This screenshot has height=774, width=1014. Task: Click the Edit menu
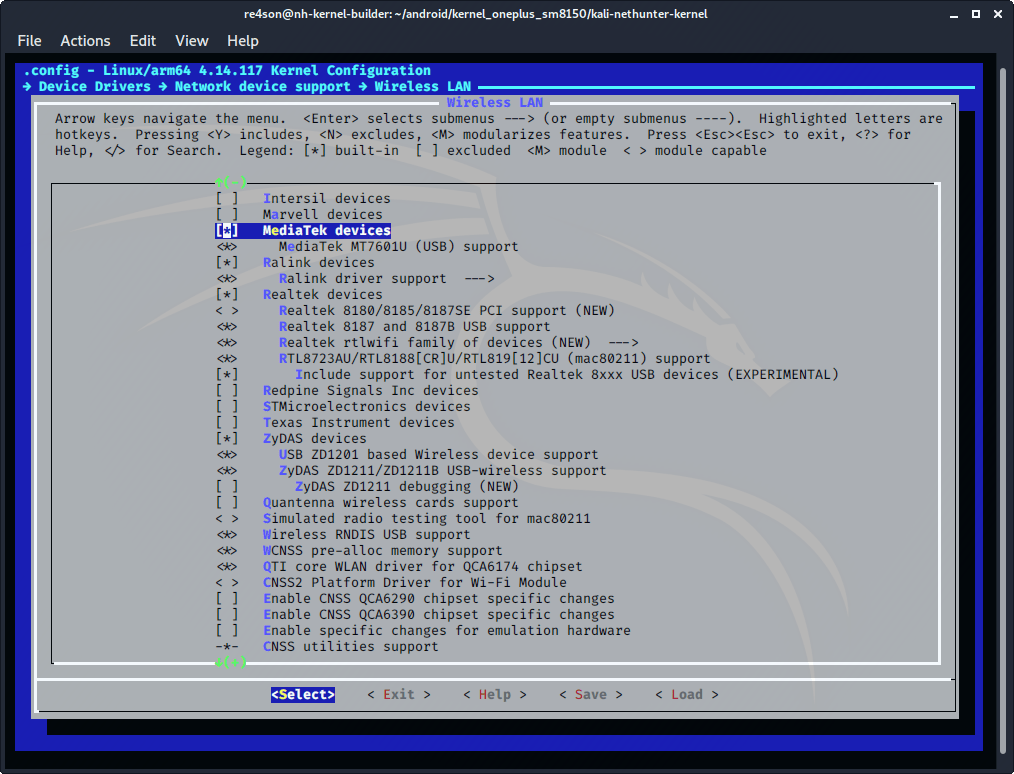(x=143, y=41)
